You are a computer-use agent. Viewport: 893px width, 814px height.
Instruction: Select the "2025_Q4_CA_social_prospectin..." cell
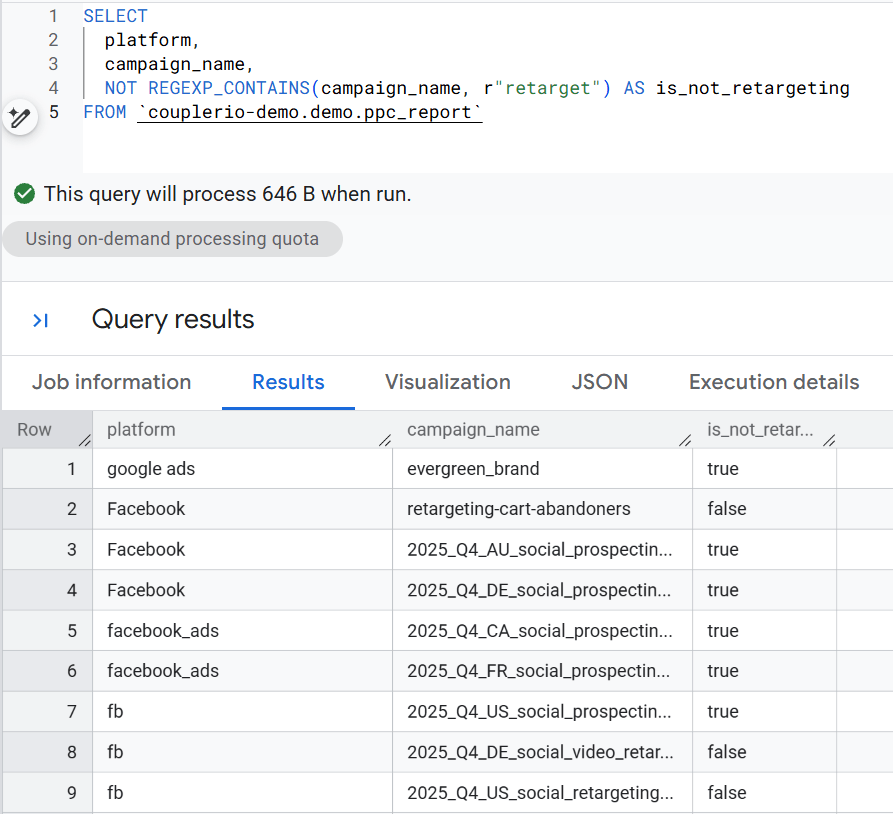542,631
